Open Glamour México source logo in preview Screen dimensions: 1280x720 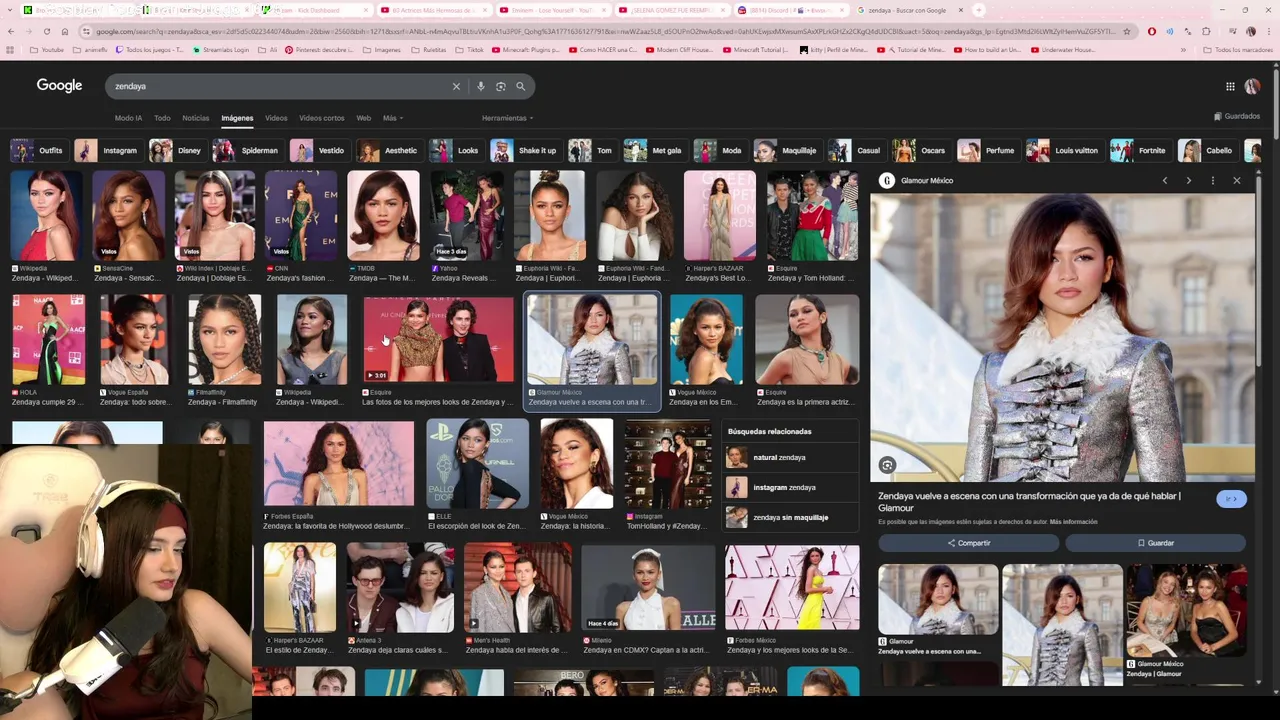(x=887, y=181)
